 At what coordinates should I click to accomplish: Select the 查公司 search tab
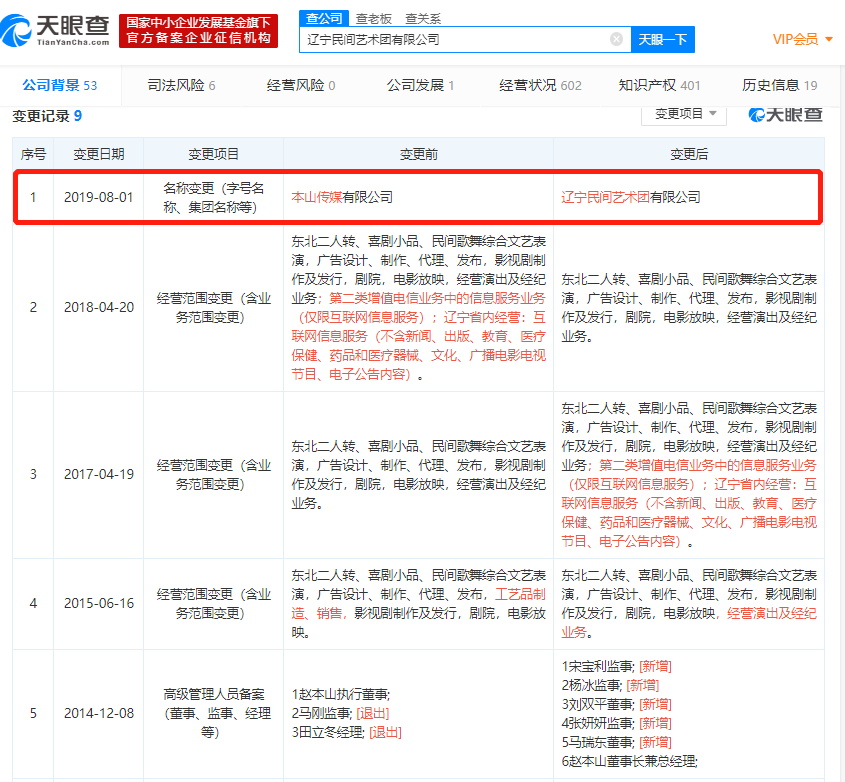pos(324,18)
